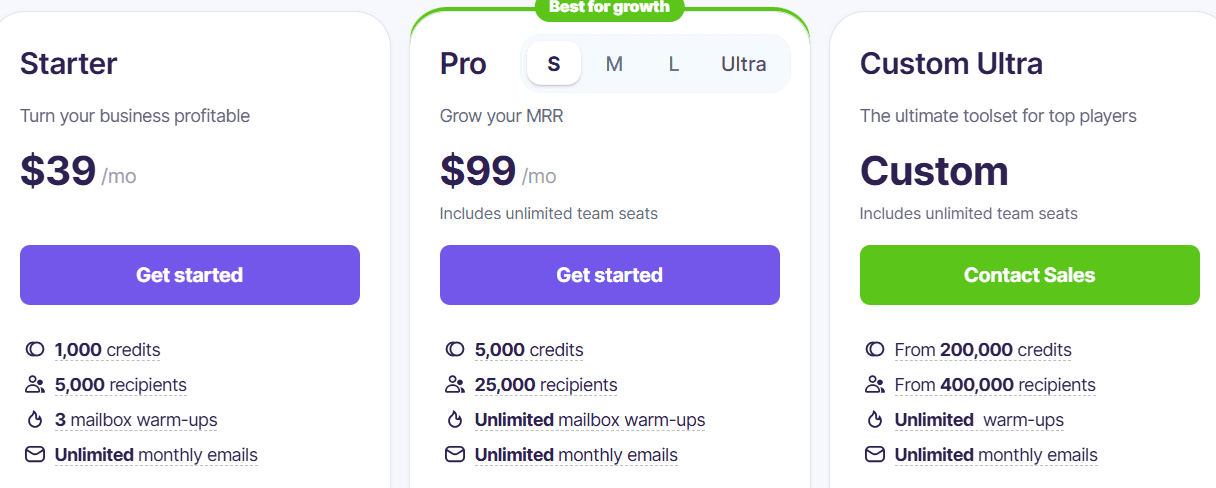Switch Pro plan to M size
Image resolution: width=1216 pixels, height=488 pixels.
[614, 64]
